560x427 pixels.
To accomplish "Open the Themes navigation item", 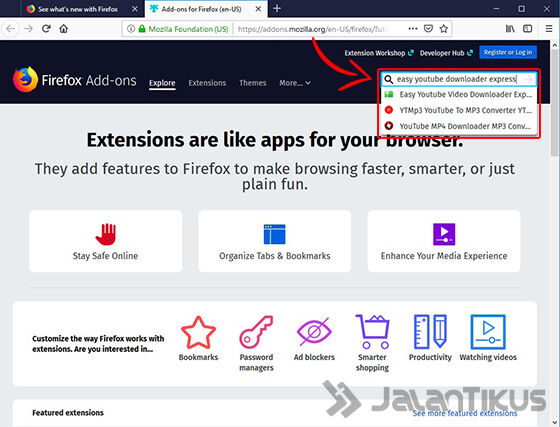I will pyautogui.click(x=253, y=83).
